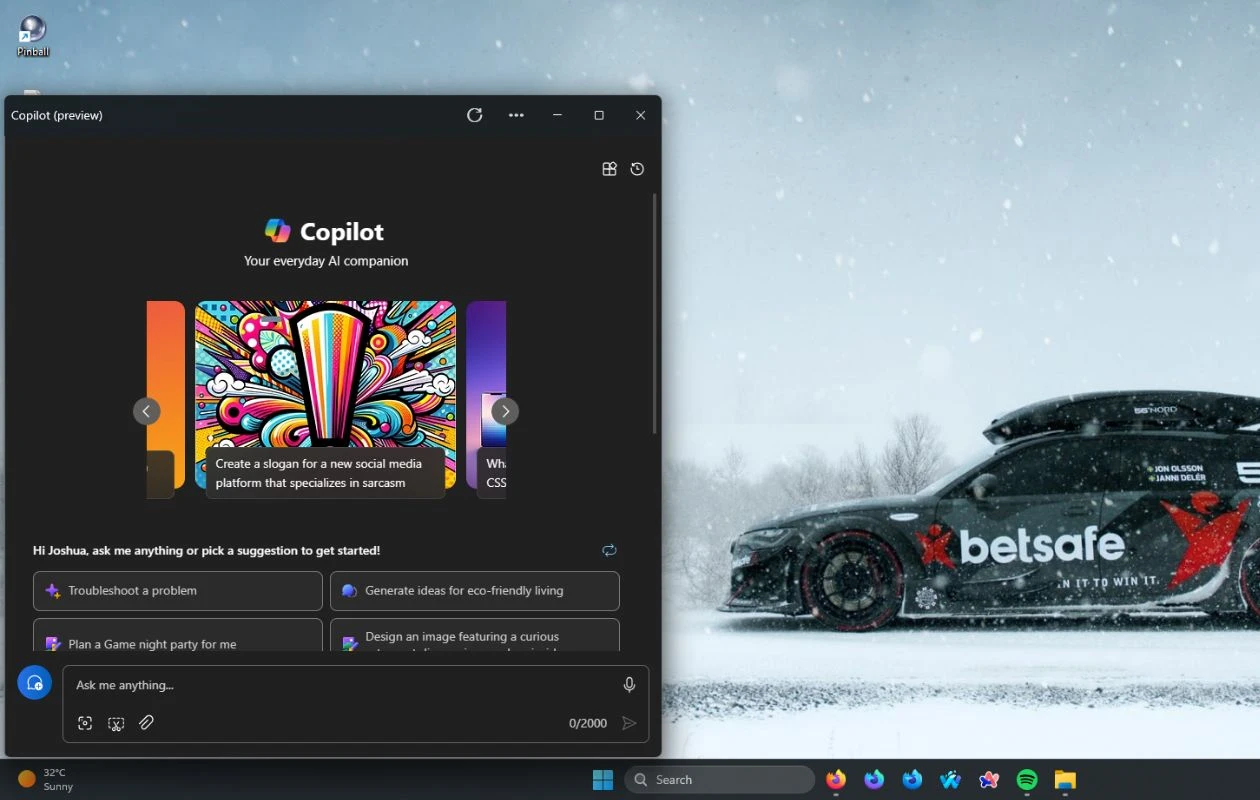
Task: Click the Copilot avatar beside the input box
Action: [x=34, y=681]
